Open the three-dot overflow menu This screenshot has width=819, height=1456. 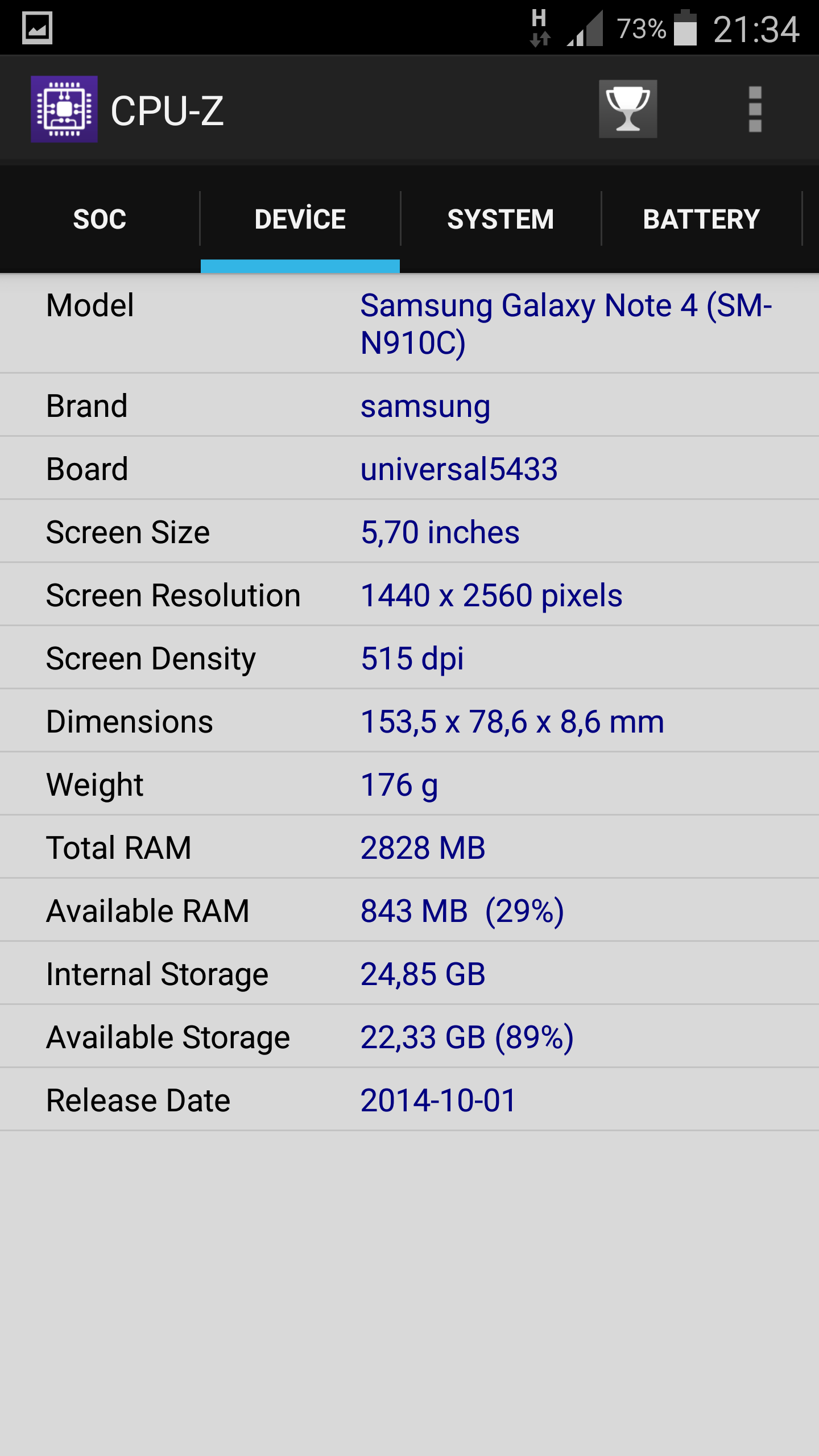click(x=755, y=109)
